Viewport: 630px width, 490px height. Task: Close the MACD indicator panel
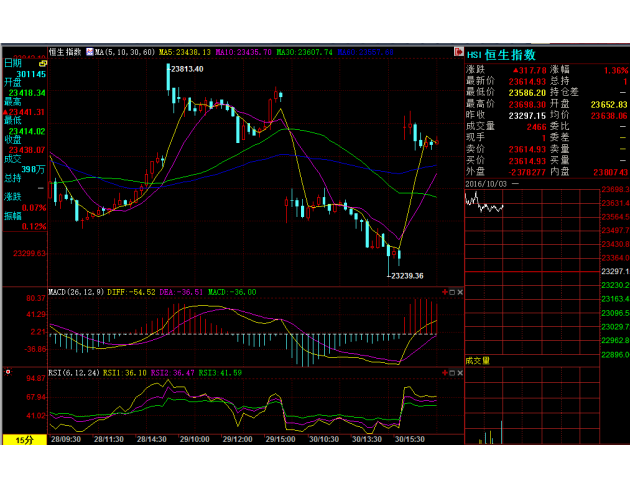tap(460, 292)
